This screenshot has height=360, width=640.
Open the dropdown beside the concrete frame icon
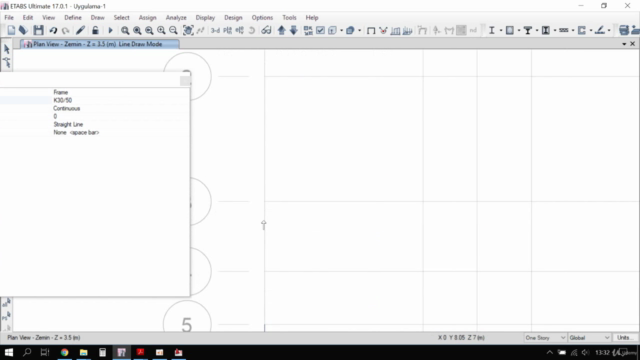click(519, 31)
